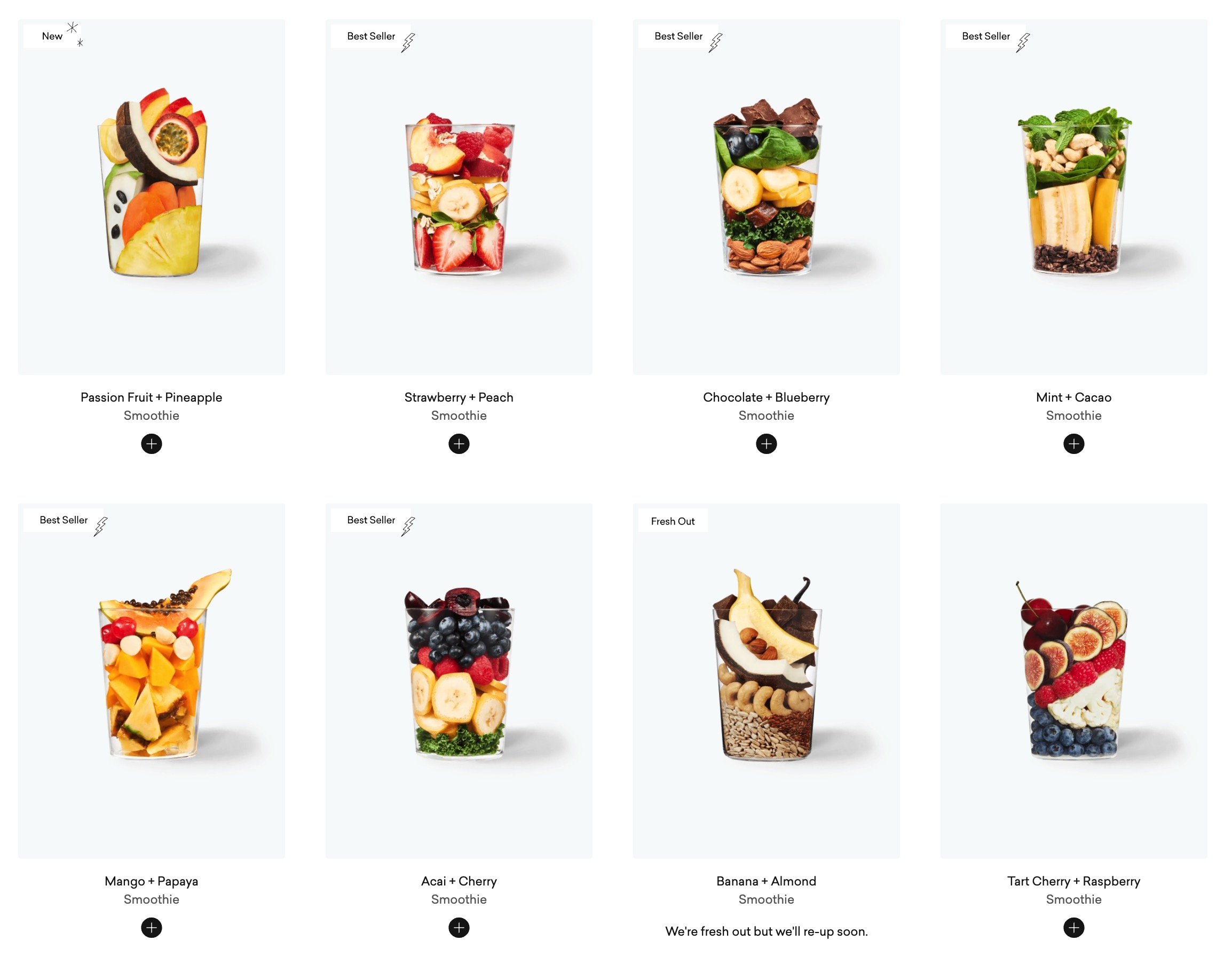
Task: Add Acai + Cherry smoothie with plus icon
Action: click(x=459, y=928)
